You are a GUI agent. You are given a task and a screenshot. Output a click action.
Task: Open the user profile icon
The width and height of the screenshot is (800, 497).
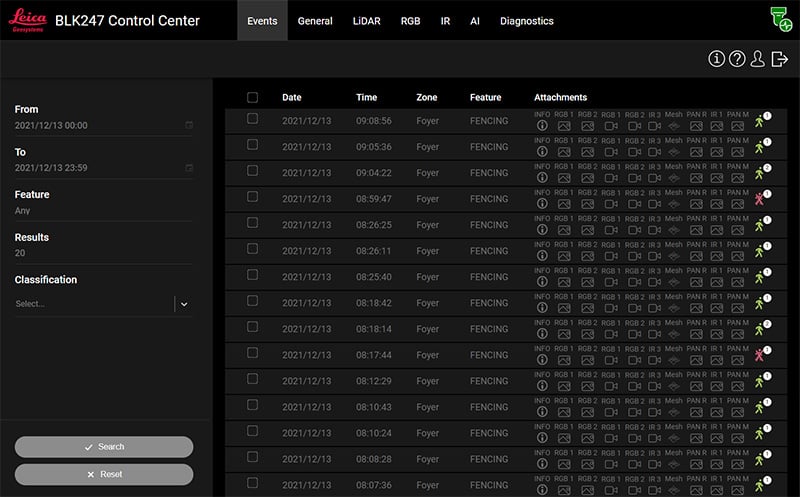[x=758, y=59]
